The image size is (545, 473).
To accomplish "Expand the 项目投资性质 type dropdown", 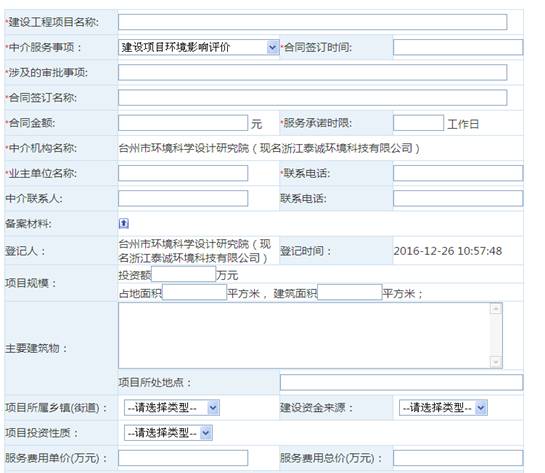I will pos(168,433).
